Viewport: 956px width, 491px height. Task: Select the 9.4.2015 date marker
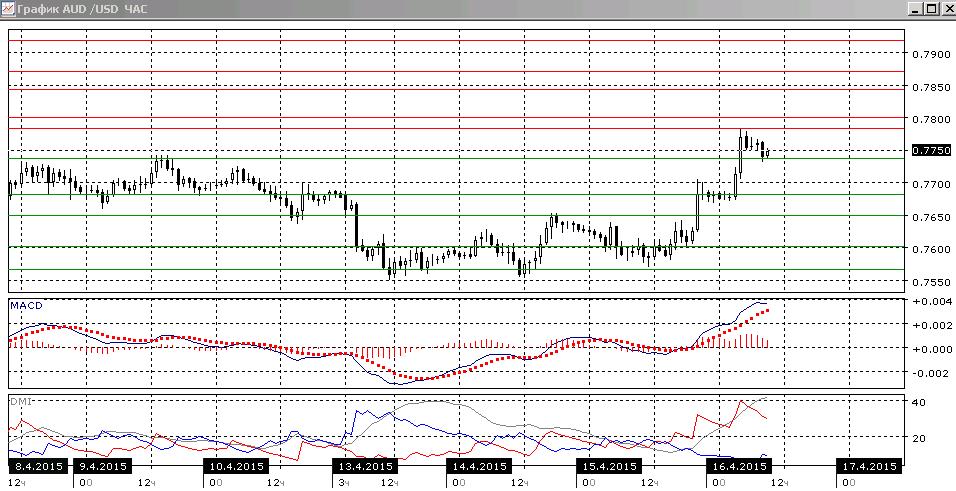tap(101, 466)
